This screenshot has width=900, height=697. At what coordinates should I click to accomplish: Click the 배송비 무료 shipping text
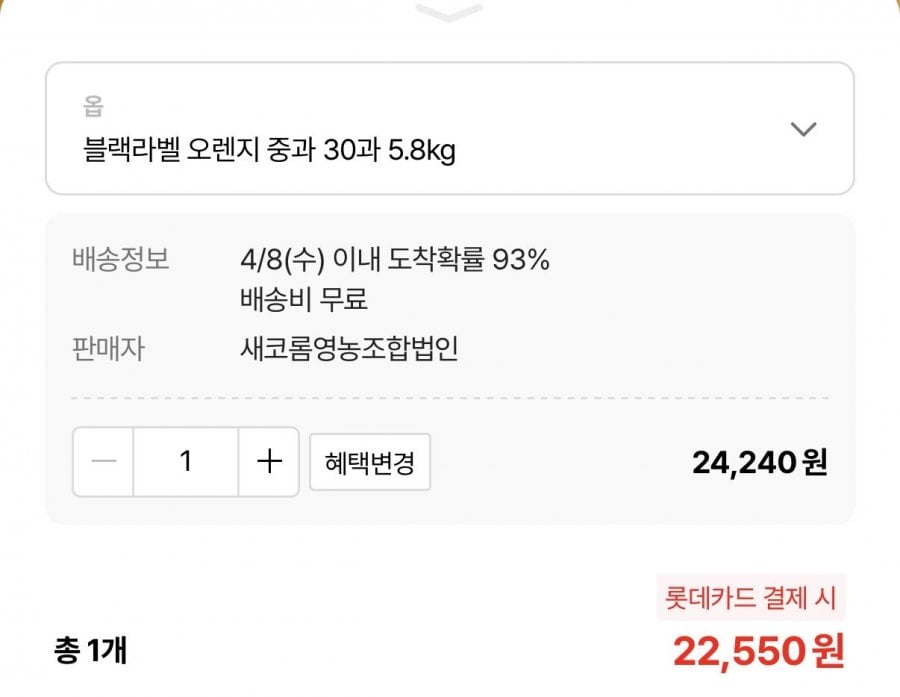click(304, 298)
